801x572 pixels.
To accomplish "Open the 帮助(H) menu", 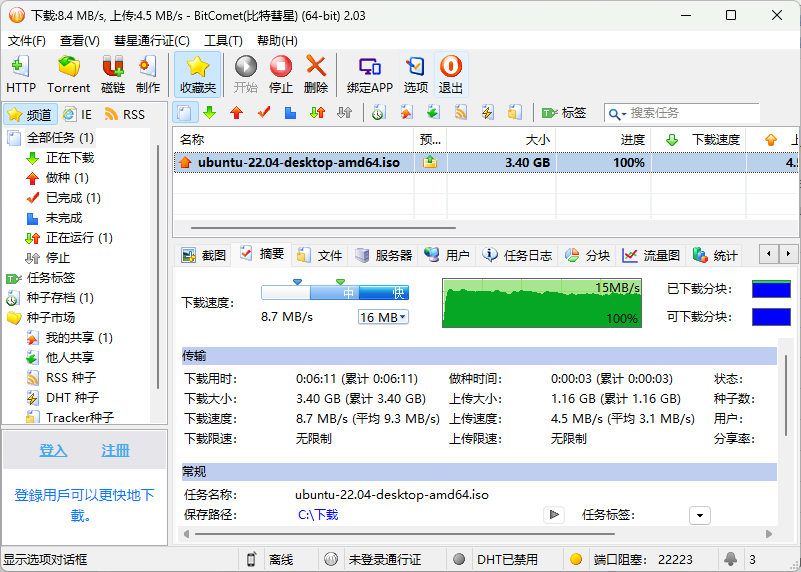I will (277, 41).
